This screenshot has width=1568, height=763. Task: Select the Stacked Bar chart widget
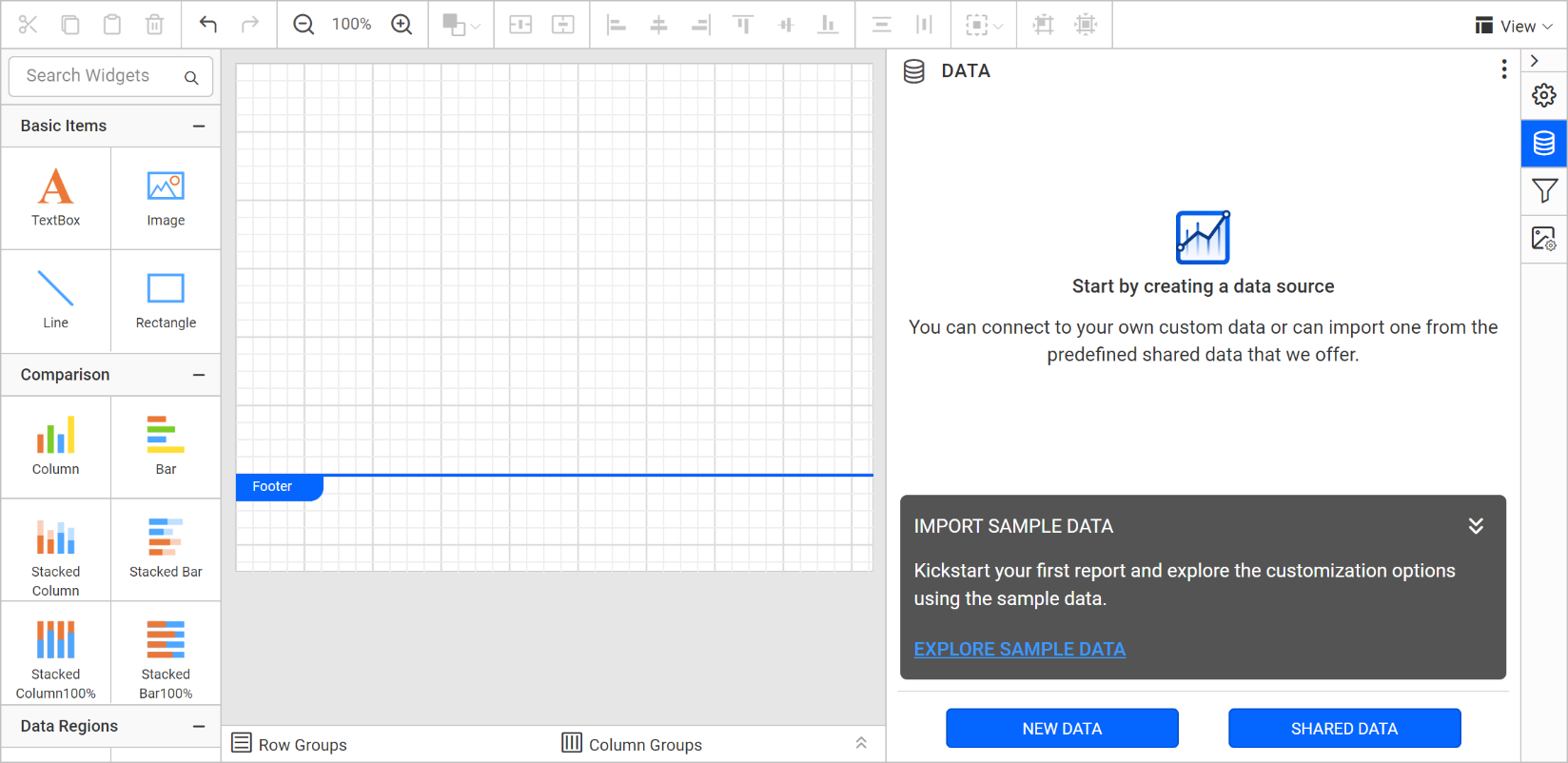tap(166, 549)
